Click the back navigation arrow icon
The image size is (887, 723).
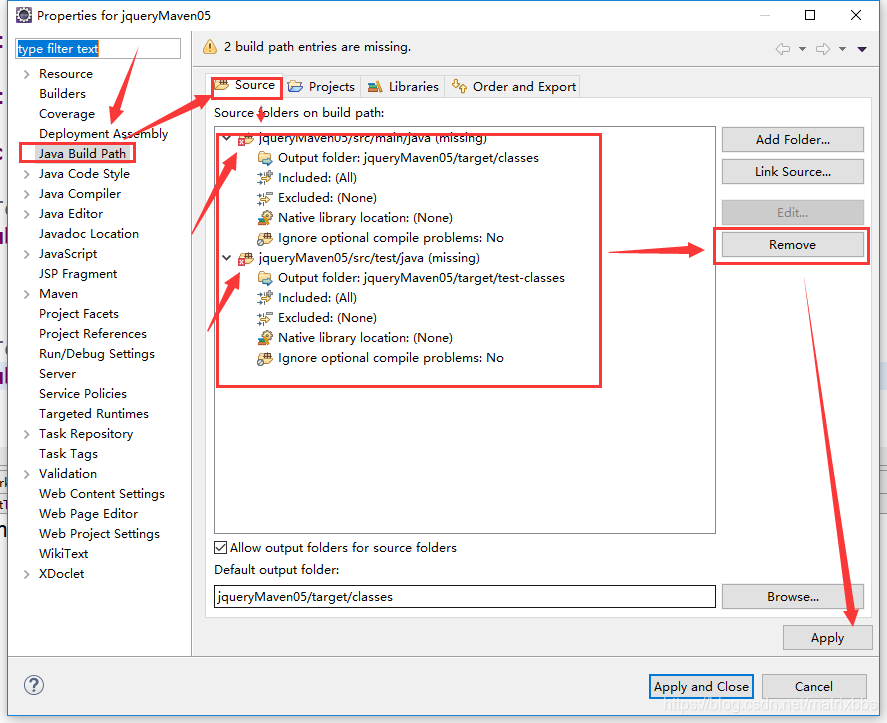(783, 49)
